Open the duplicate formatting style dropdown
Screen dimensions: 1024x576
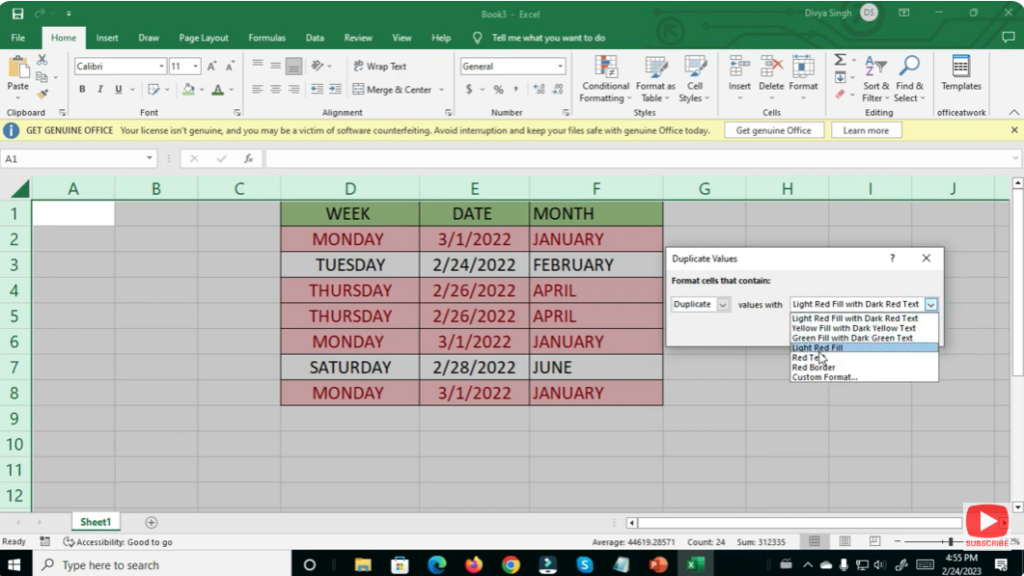click(932, 303)
